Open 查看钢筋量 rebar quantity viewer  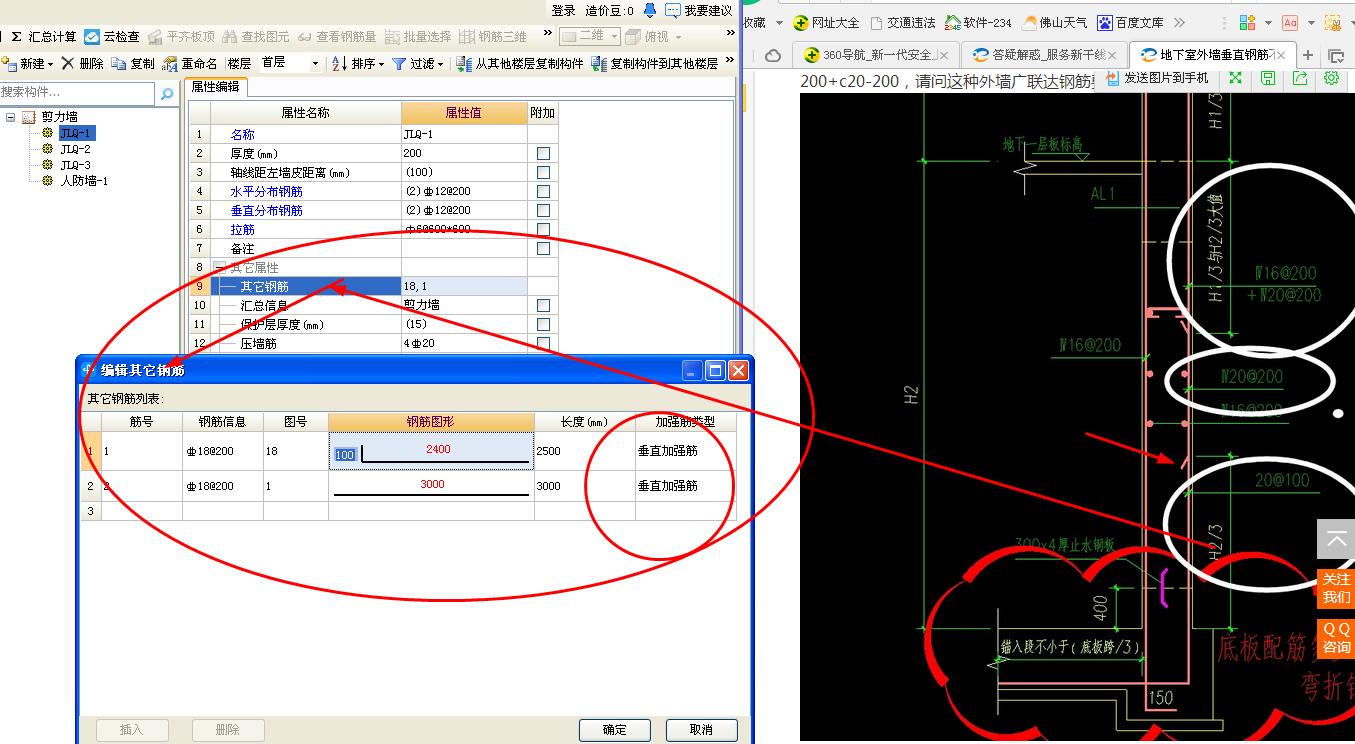tap(337, 36)
